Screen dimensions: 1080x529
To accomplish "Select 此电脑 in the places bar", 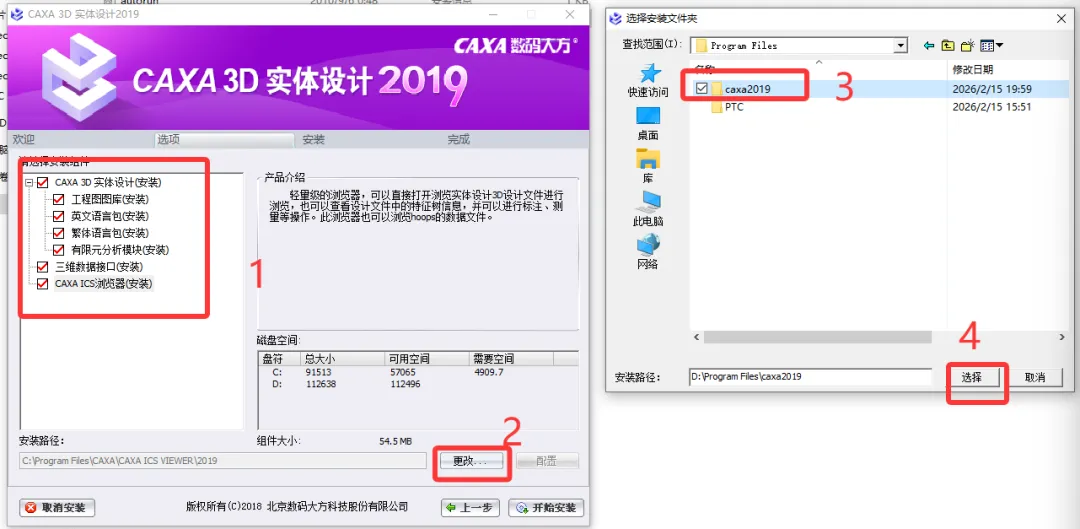I will click(x=647, y=209).
